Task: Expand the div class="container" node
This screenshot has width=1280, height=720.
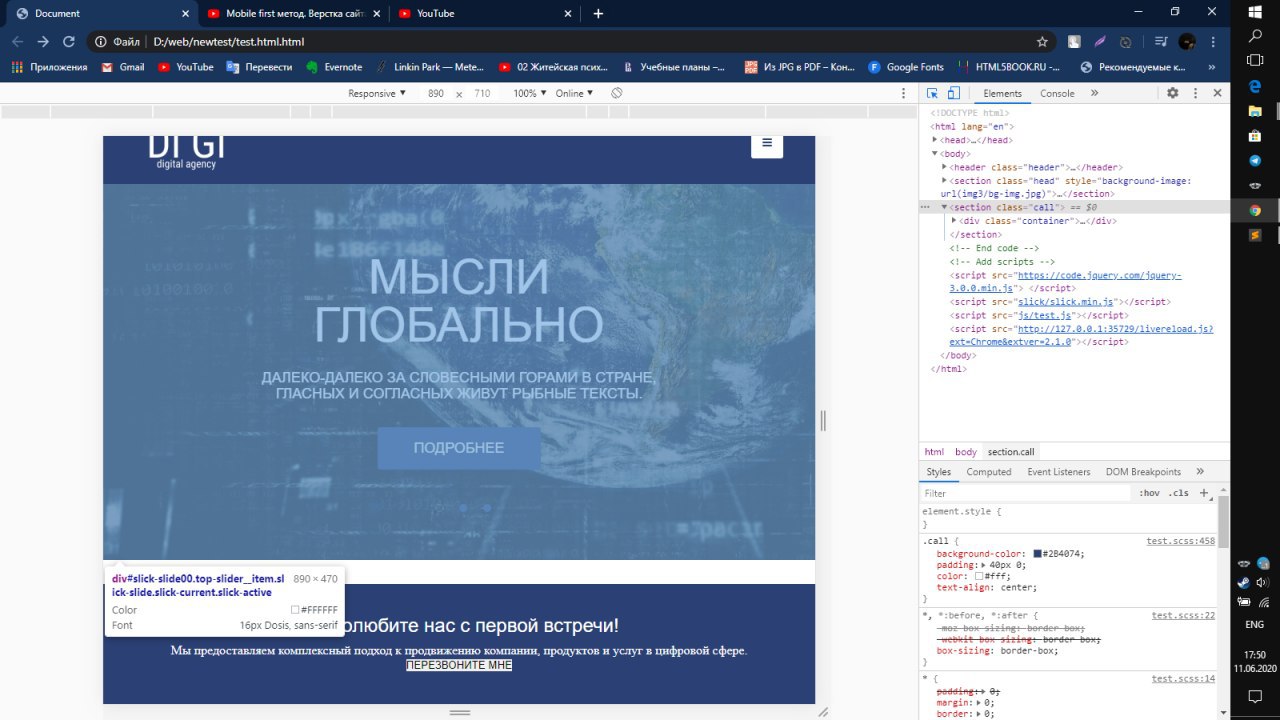Action: pos(954,220)
